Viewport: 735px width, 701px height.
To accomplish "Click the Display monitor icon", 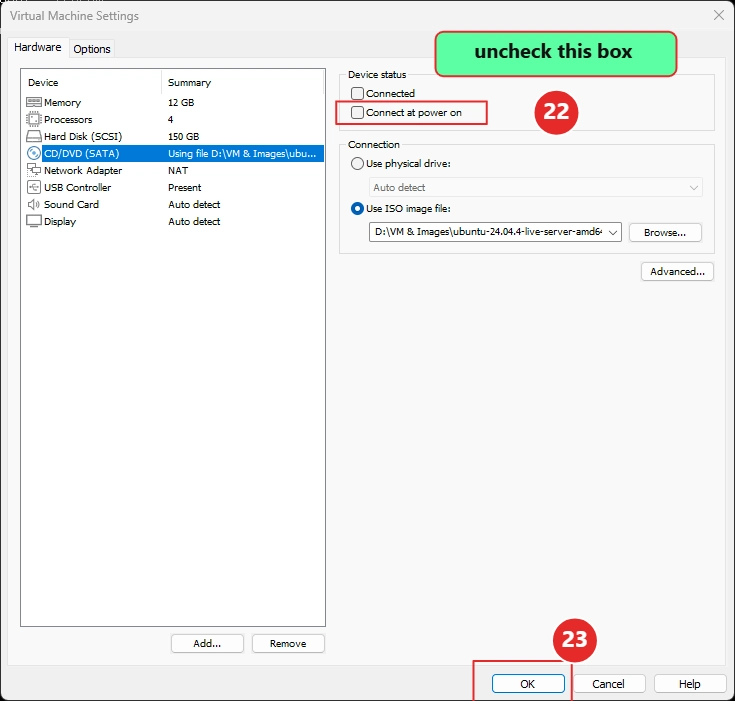I will point(34,221).
